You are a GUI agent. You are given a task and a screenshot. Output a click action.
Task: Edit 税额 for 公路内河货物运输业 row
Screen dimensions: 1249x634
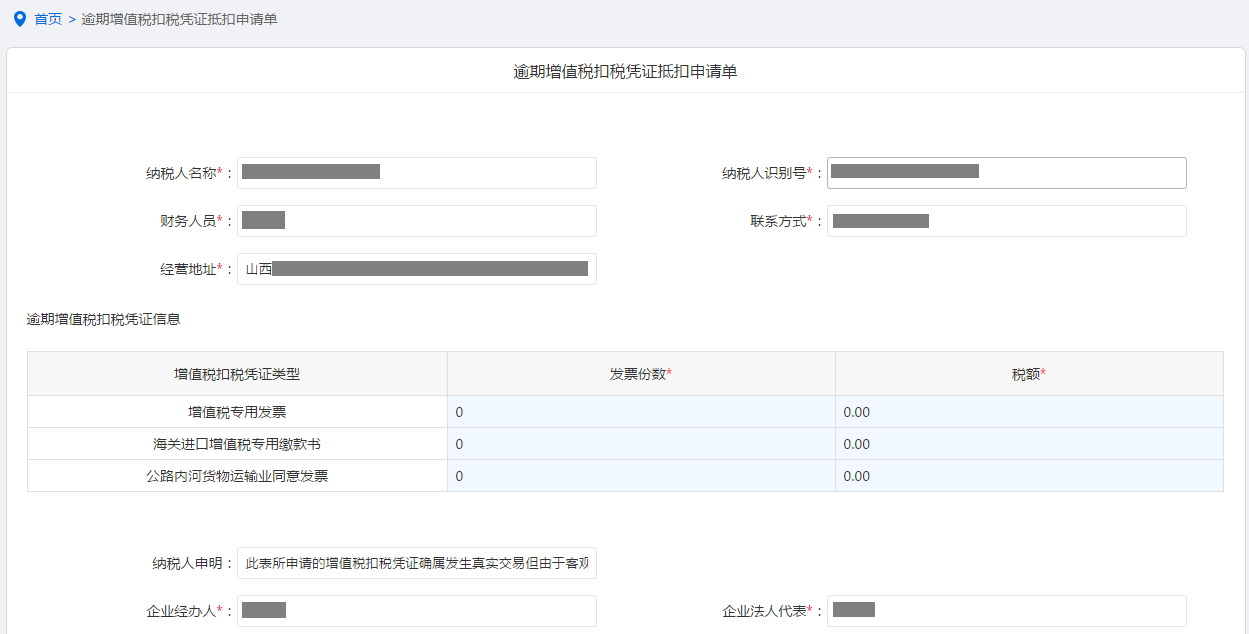click(1029, 476)
